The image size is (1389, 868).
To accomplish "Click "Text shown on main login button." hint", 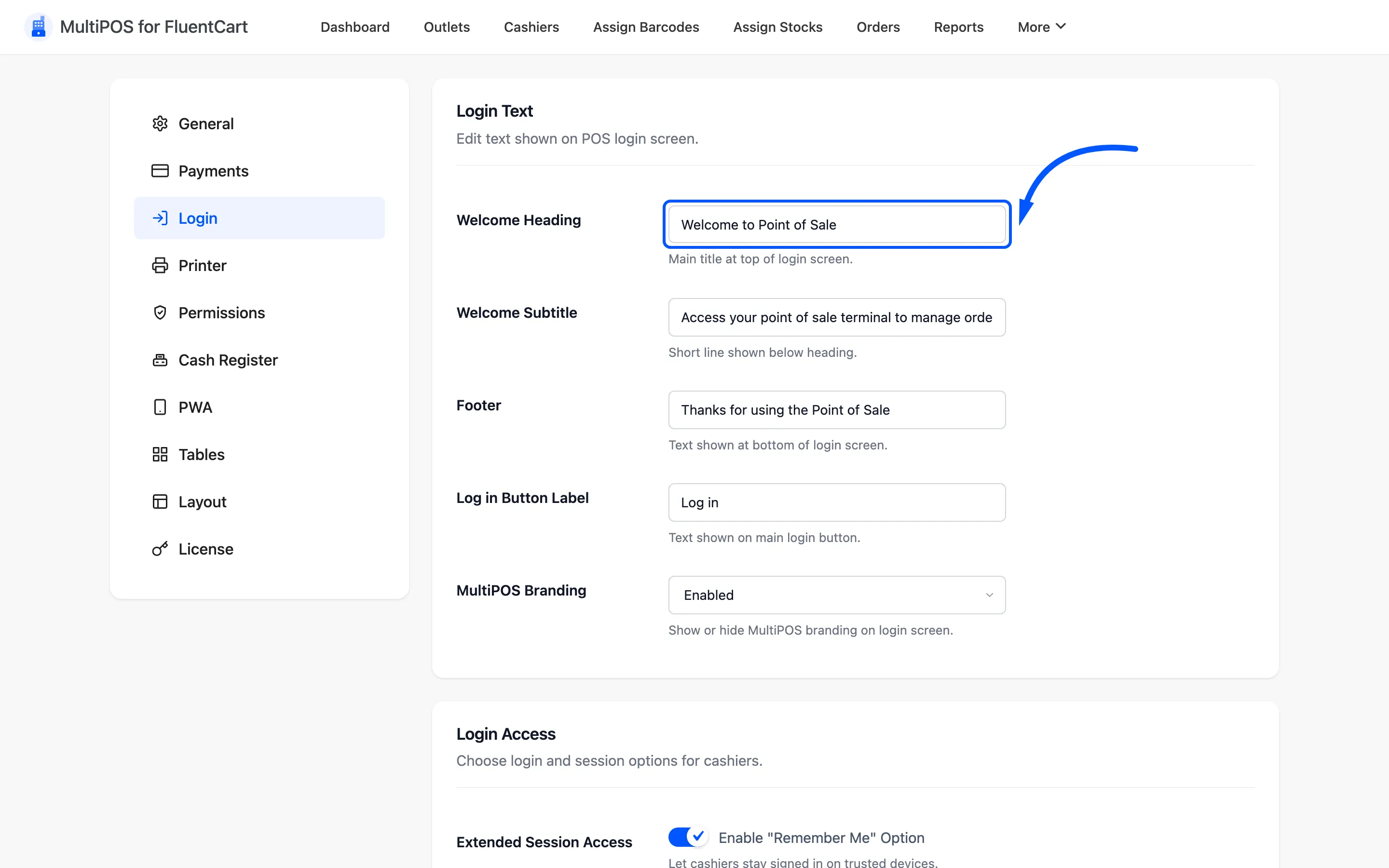I will pyautogui.click(x=764, y=537).
